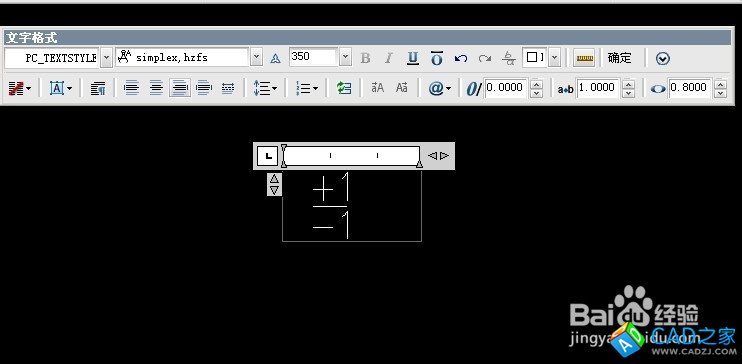Toggle the ruler display icon
Image resolution: width=742 pixels, height=364 pixels.
click(x=585, y=58)
